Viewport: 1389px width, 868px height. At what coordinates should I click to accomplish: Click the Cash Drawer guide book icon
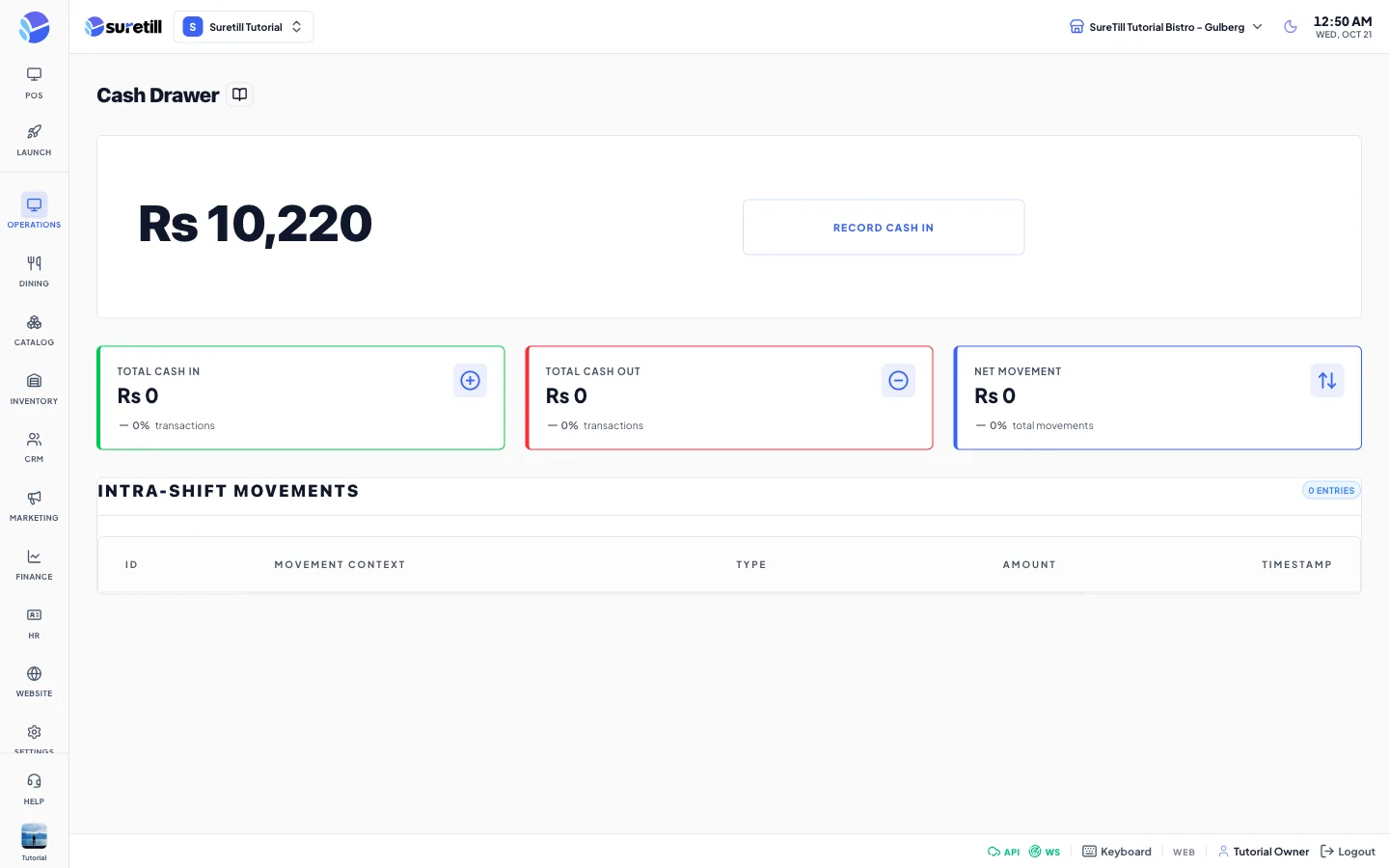point(240,95)
